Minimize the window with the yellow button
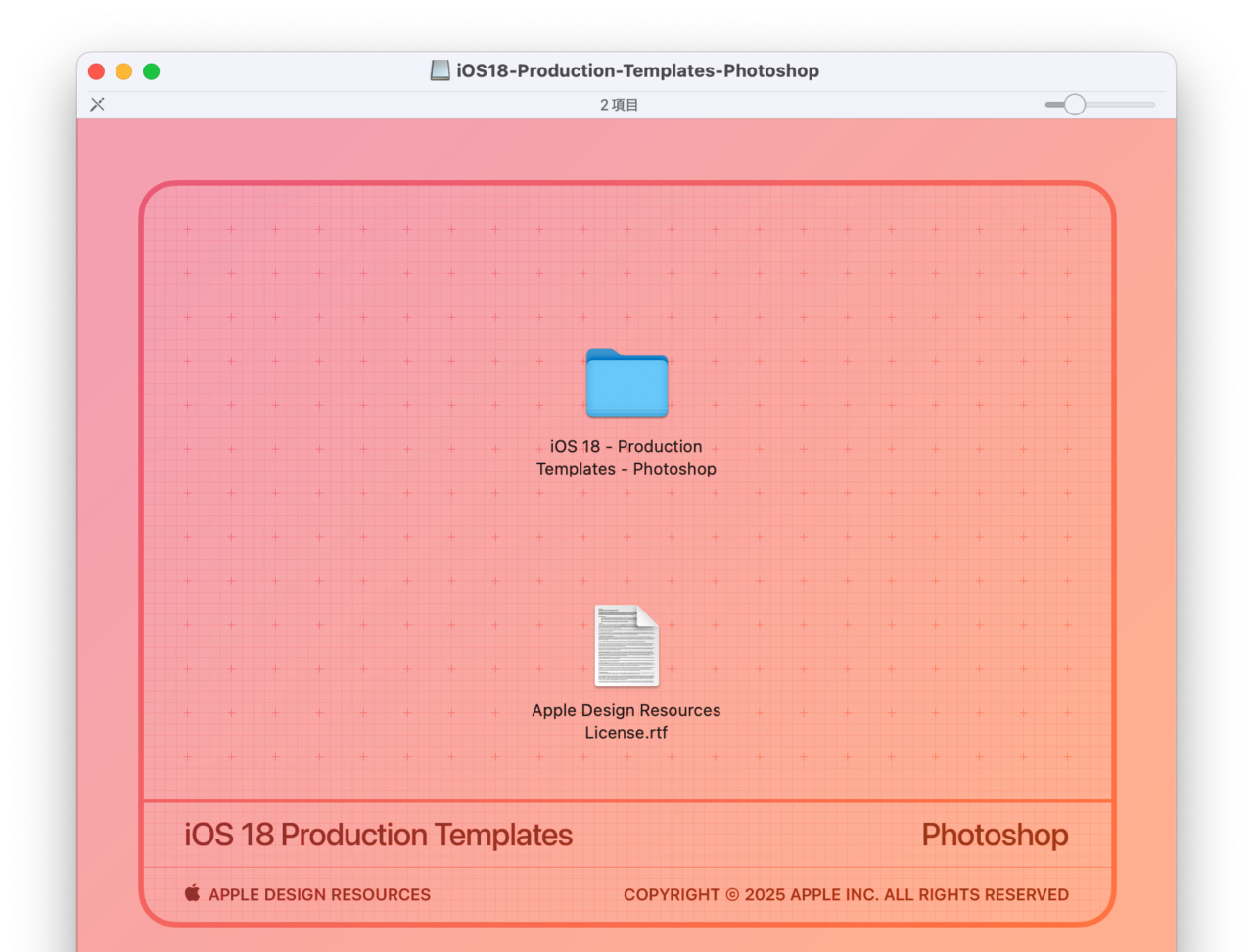Screen dimensions: 1253x952 coord(123,71)
